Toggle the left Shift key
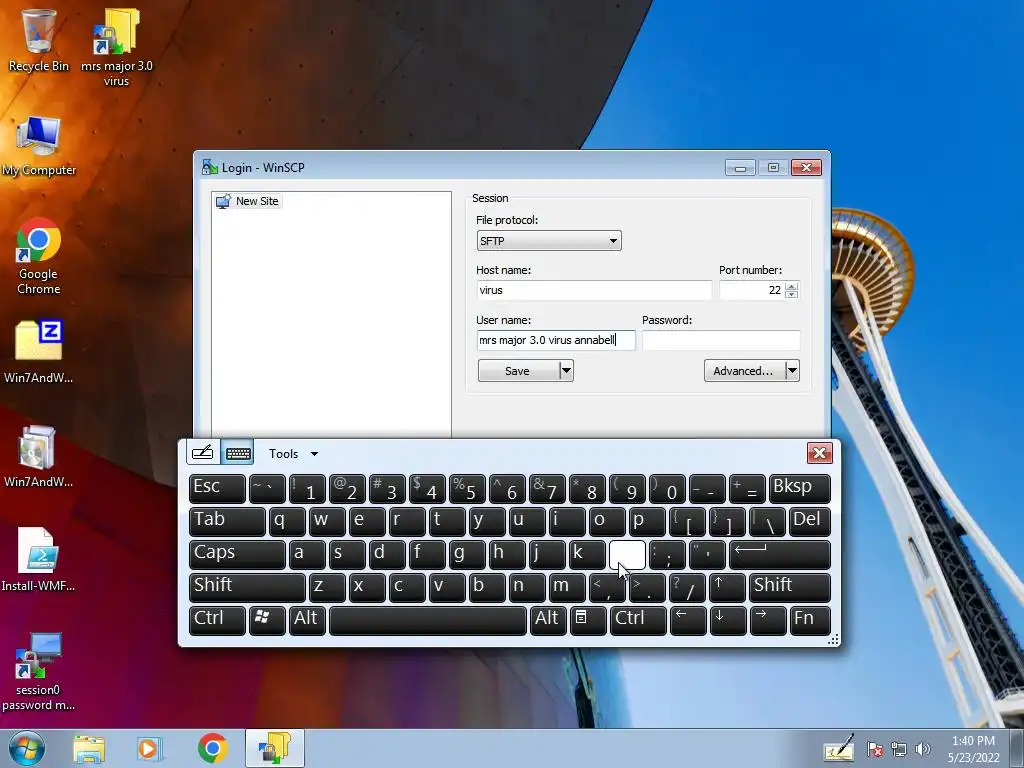This screenshot has height=768, width=1024. (247, 587)
